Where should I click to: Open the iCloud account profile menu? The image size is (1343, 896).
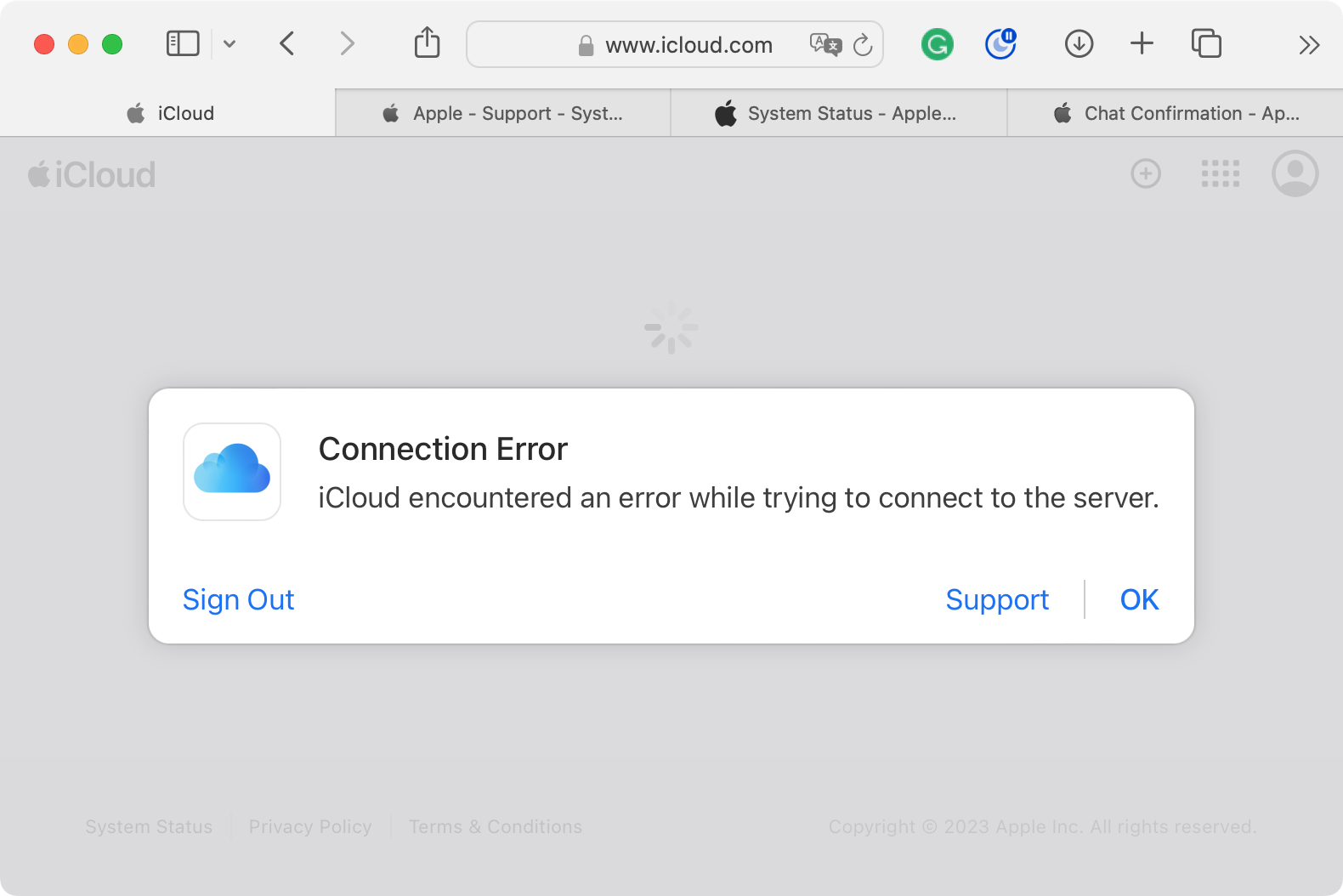pyautogui.click(x=1295, y=173)
